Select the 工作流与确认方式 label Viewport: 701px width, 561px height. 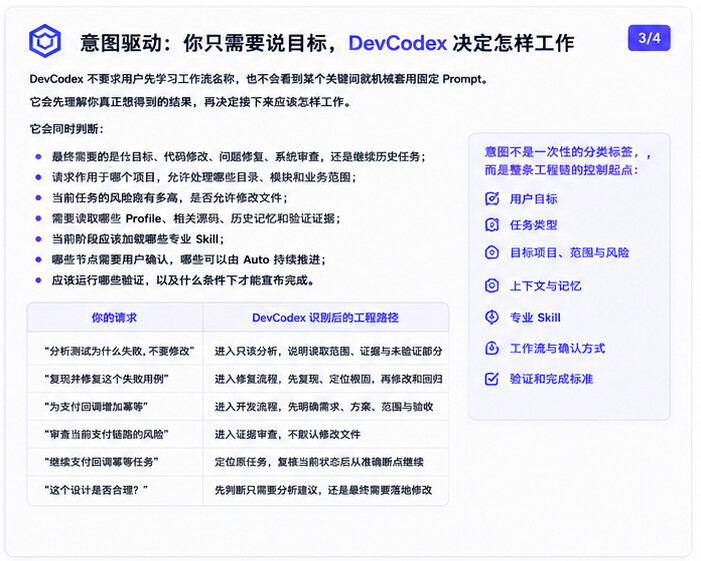[557, 348]
